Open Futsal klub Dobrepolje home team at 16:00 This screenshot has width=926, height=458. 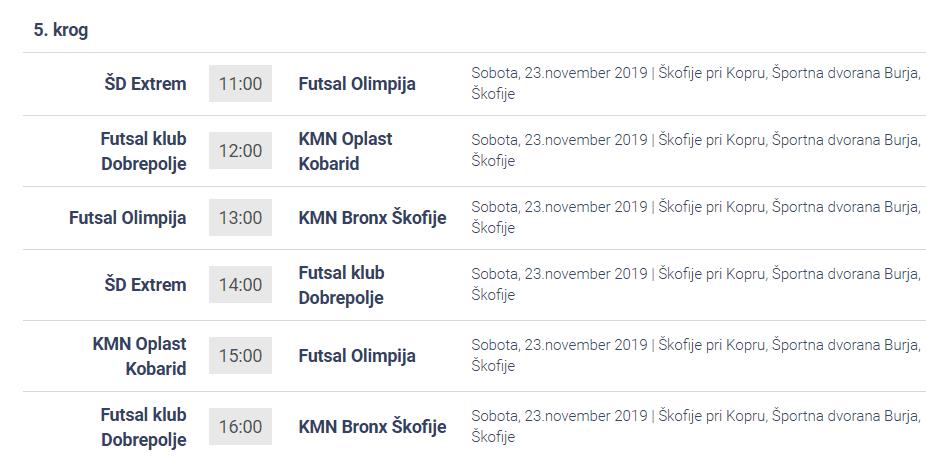click(144, 427)
